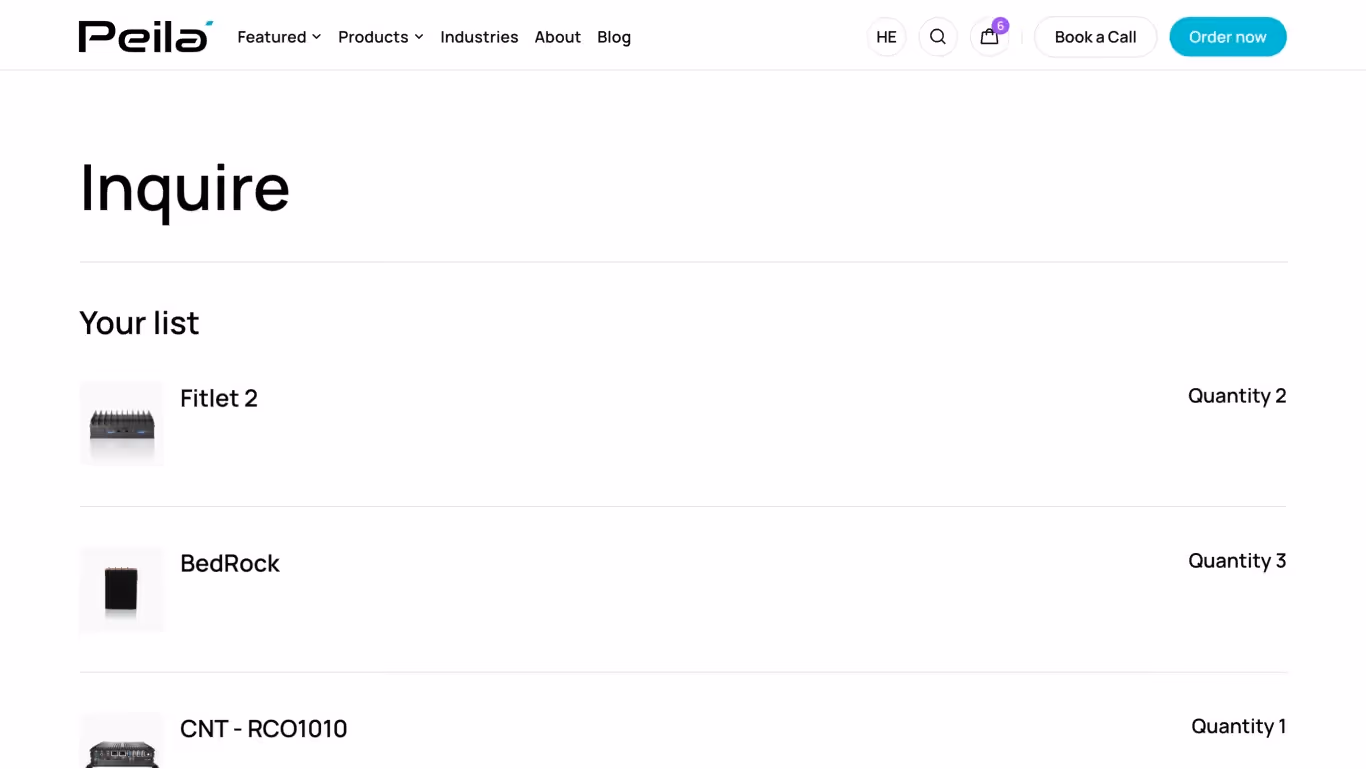Switch language with the HE button
The width and height of the screenshot is (1366, 769).
pos(886,37)
